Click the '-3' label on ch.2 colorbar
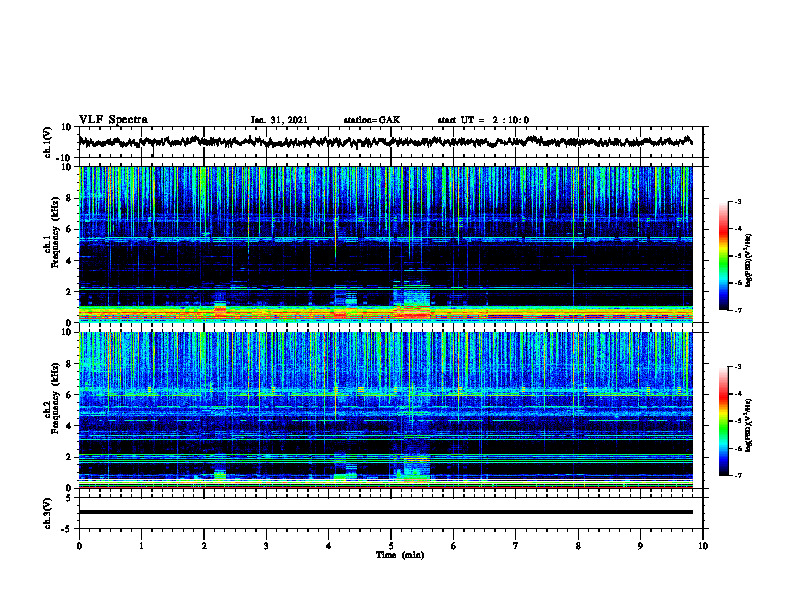Viewport: 792px width, 612px height. [737, 367]
